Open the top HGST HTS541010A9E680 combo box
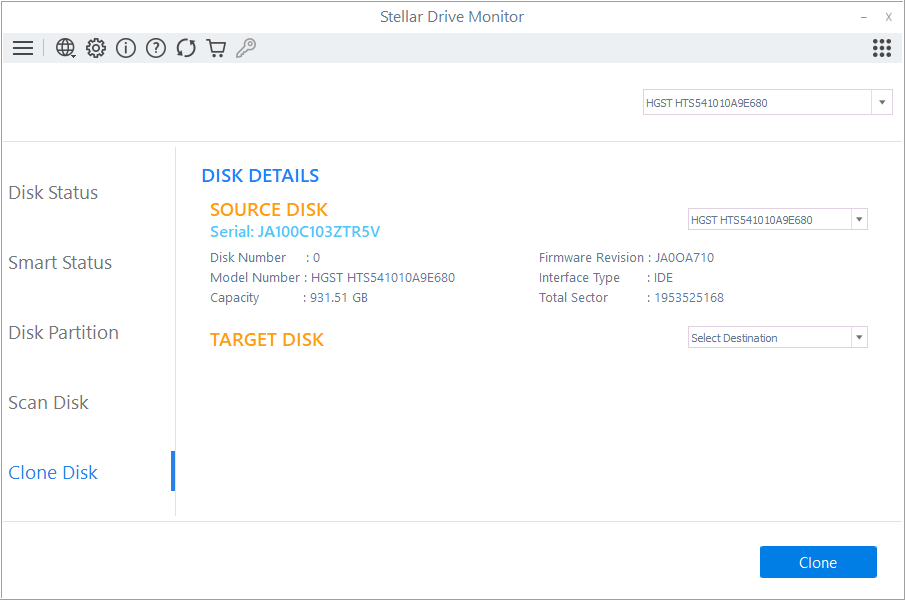The height and width of the screenshot is (600, 905). pos(768,103)
